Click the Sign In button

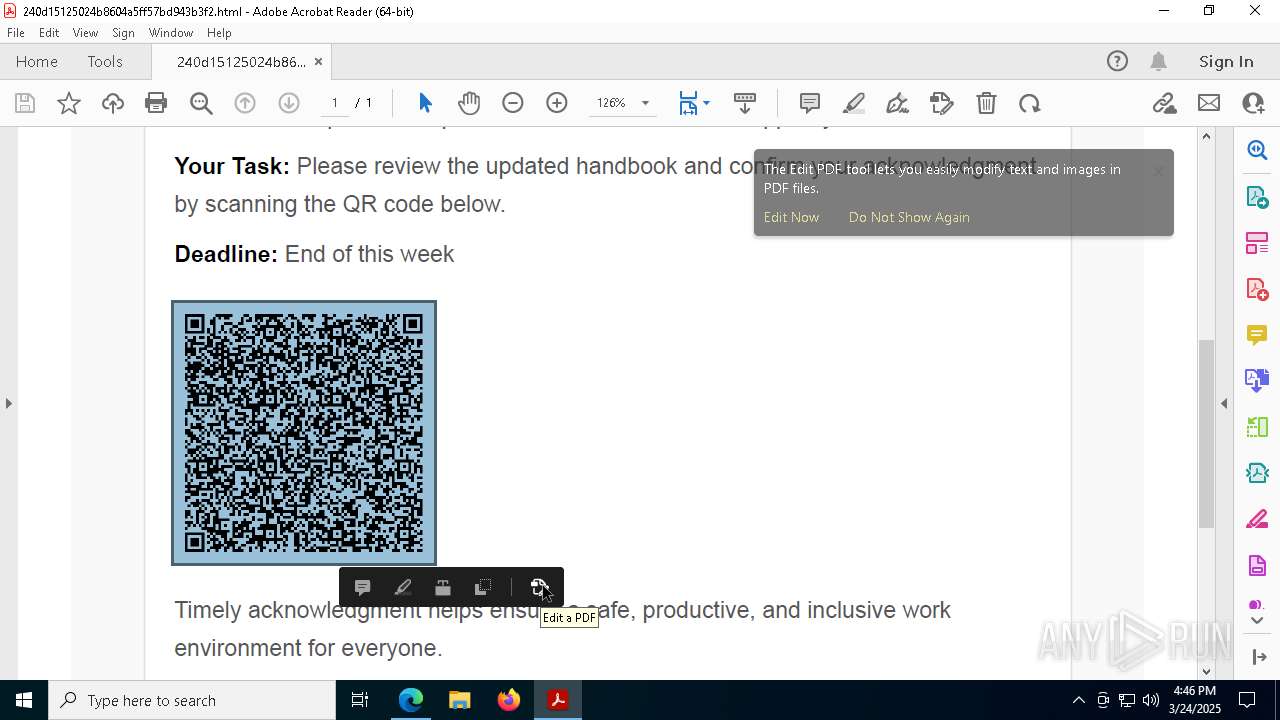coord(1226,62)
